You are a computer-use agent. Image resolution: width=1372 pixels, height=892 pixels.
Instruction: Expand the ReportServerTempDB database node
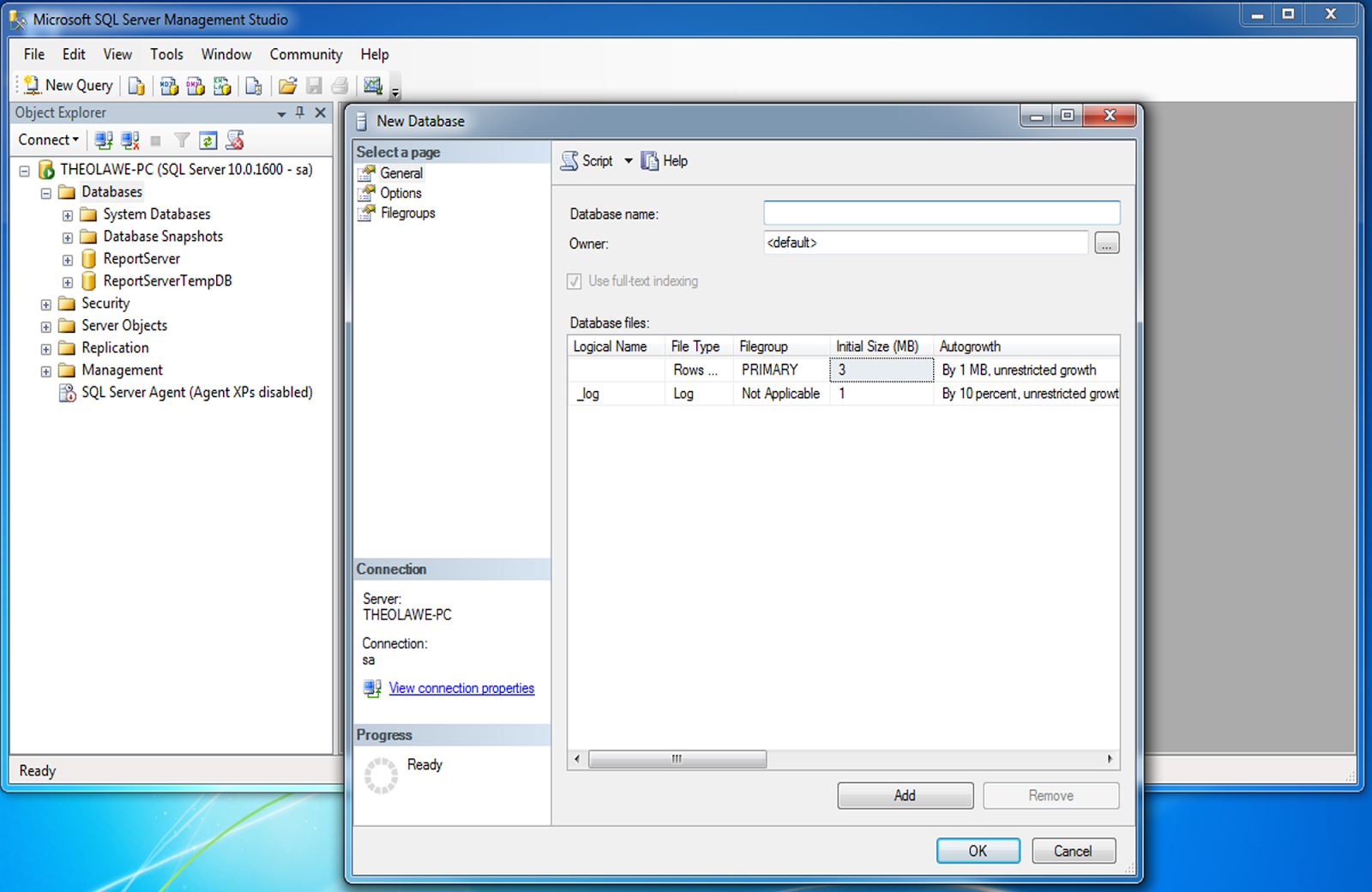(x=68, y=282)
